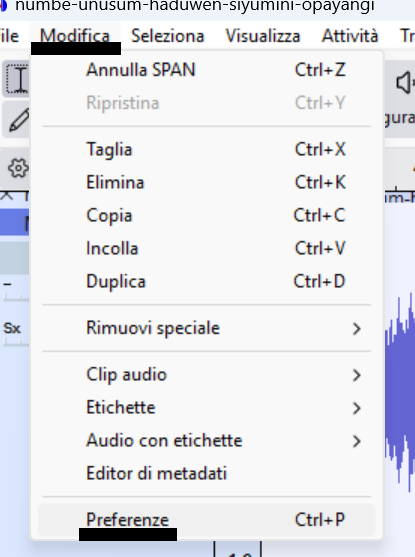Open the Seleziona menu
The height and width of the screenshot is (557, 415).
pyautogui.click(x=168, y=36)
